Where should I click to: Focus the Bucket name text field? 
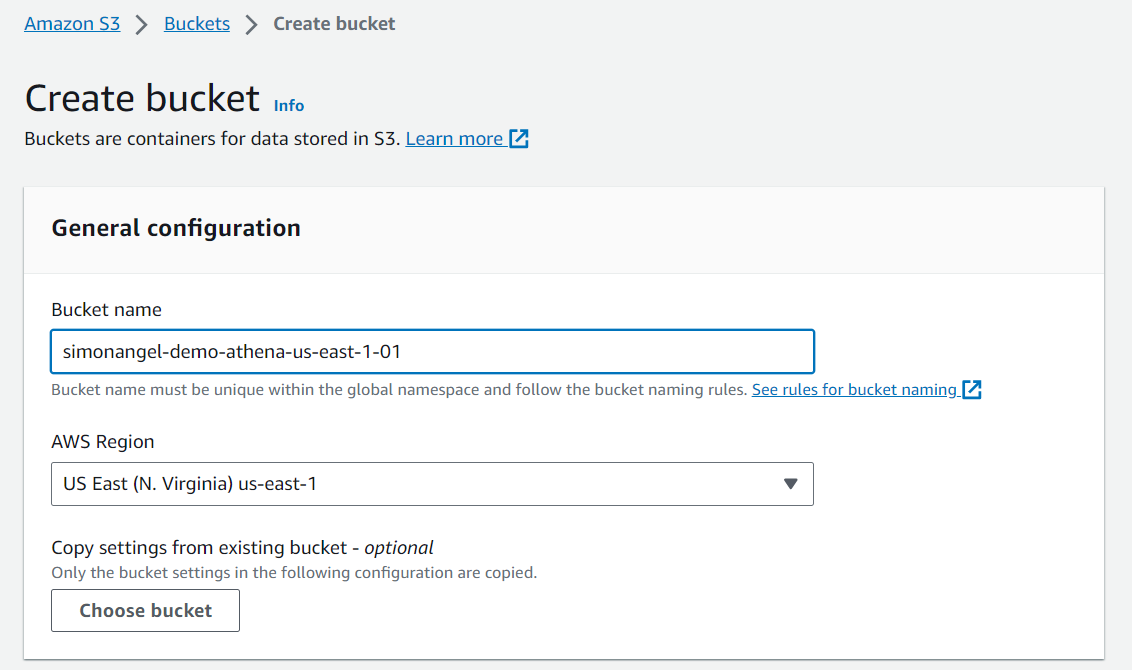[x=432, y=352]
